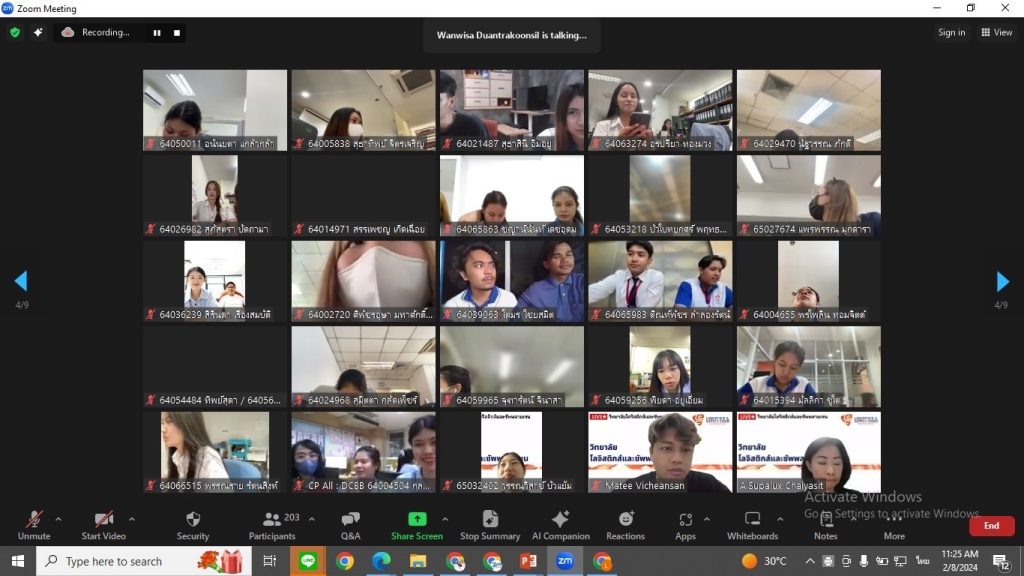The height and width of the screenshot is (576, 1024).
Task: Select the A Supalux Chaiyasit video tile
Action: (808, 452)
